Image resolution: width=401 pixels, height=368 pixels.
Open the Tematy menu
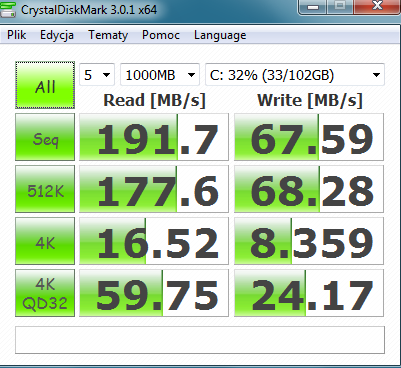108,35
